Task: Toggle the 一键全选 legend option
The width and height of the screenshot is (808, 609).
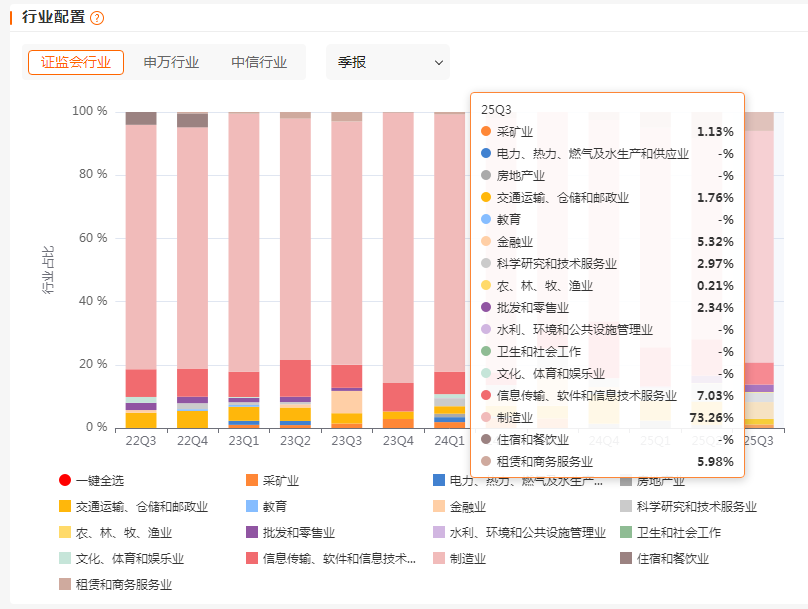Action: tap(66, 481)
